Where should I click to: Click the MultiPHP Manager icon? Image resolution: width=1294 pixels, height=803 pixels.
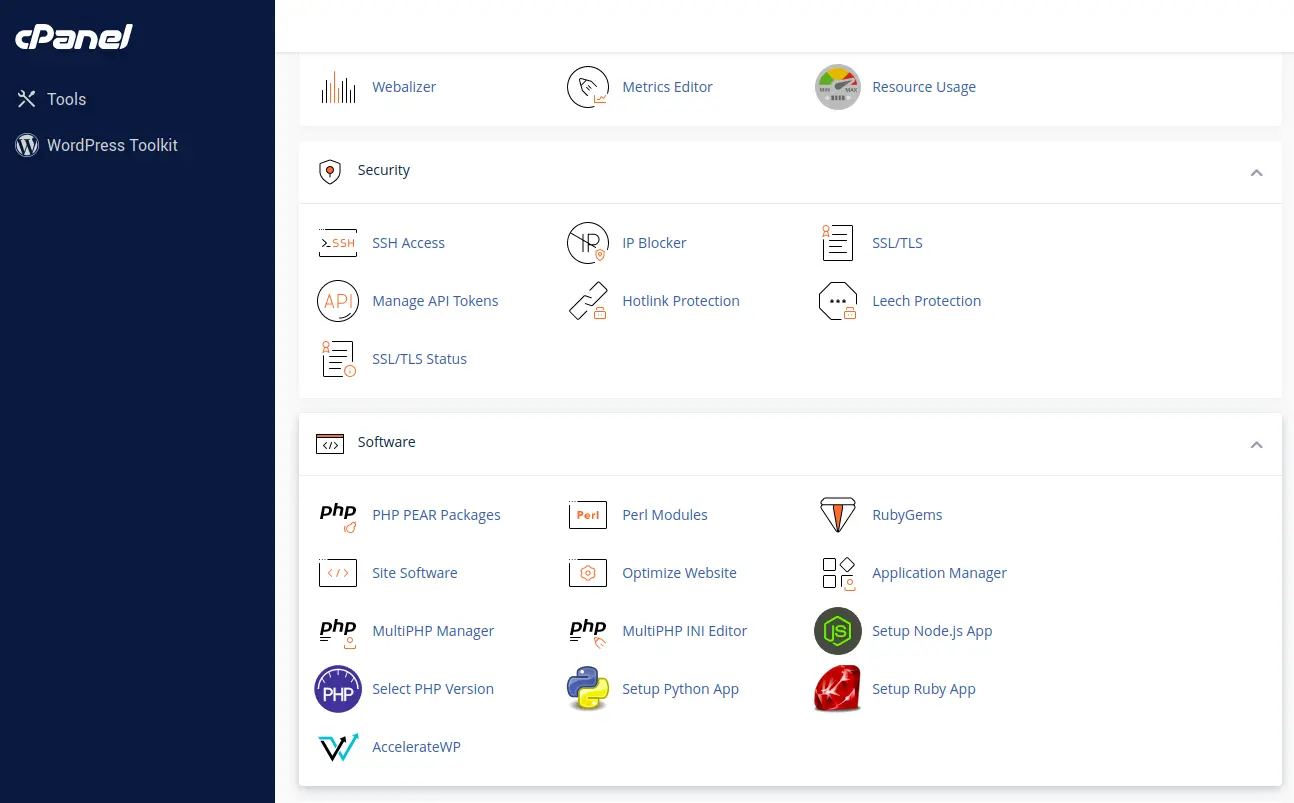[338, 631]
